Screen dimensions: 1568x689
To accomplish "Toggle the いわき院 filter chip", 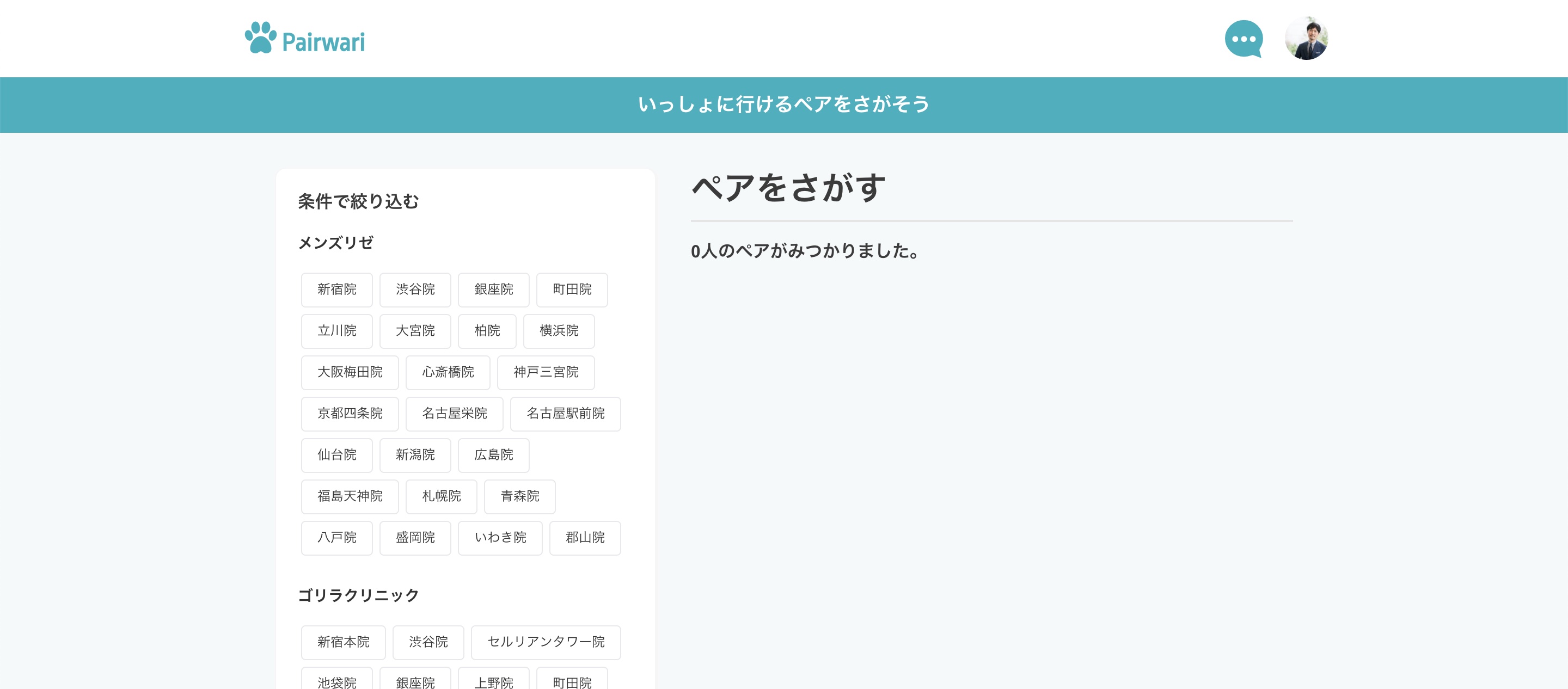I will click(x=500, y=538).
